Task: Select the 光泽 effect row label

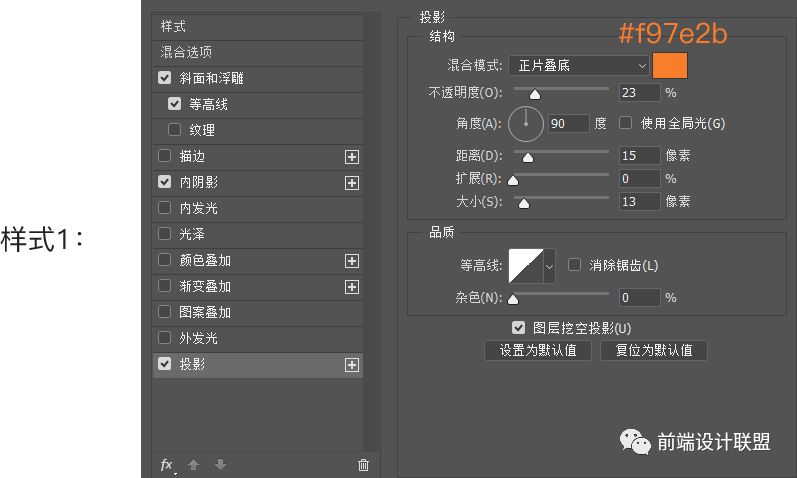Action: coord(192,234)
